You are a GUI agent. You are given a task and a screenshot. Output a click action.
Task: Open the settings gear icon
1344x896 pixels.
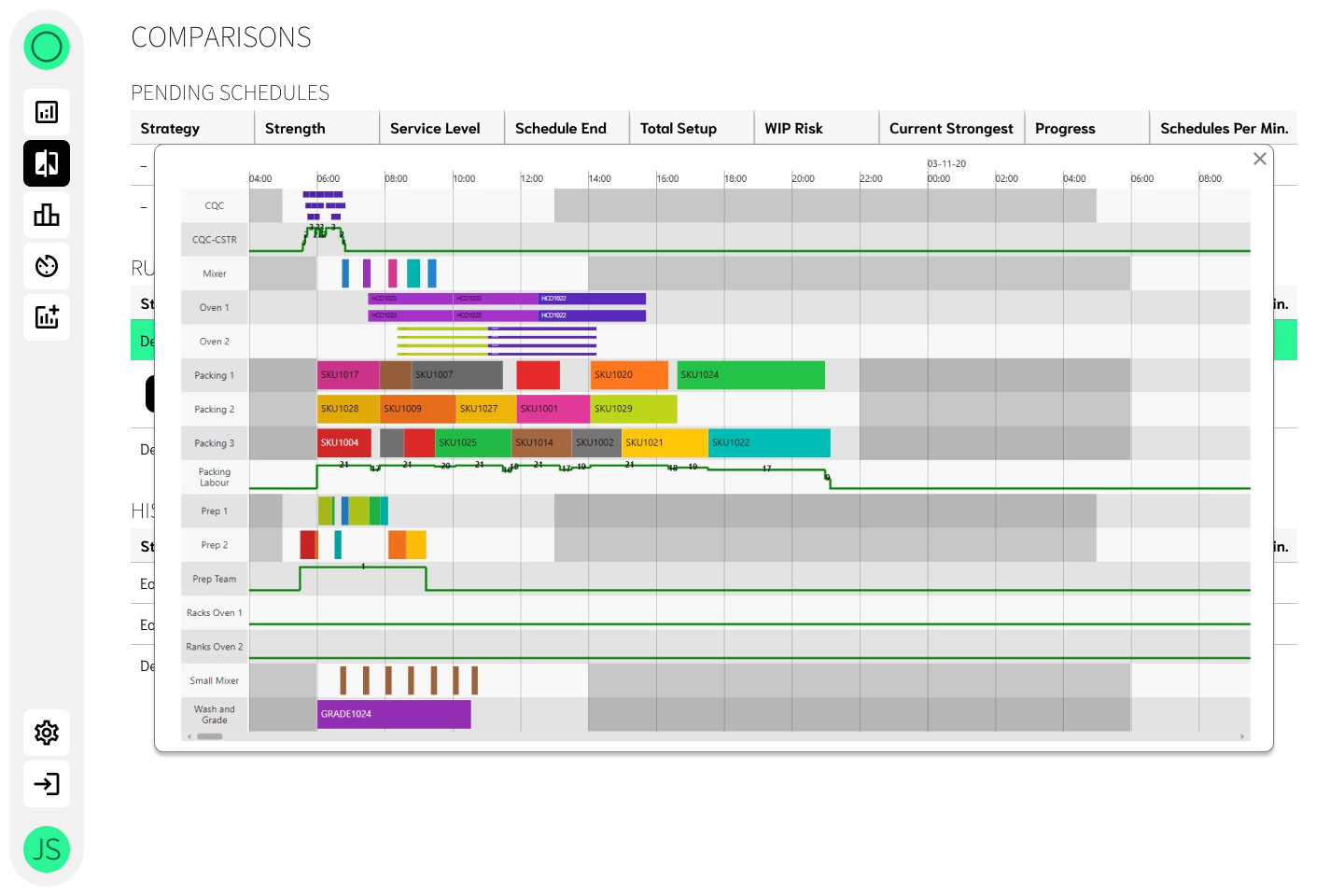click(47, 733)
